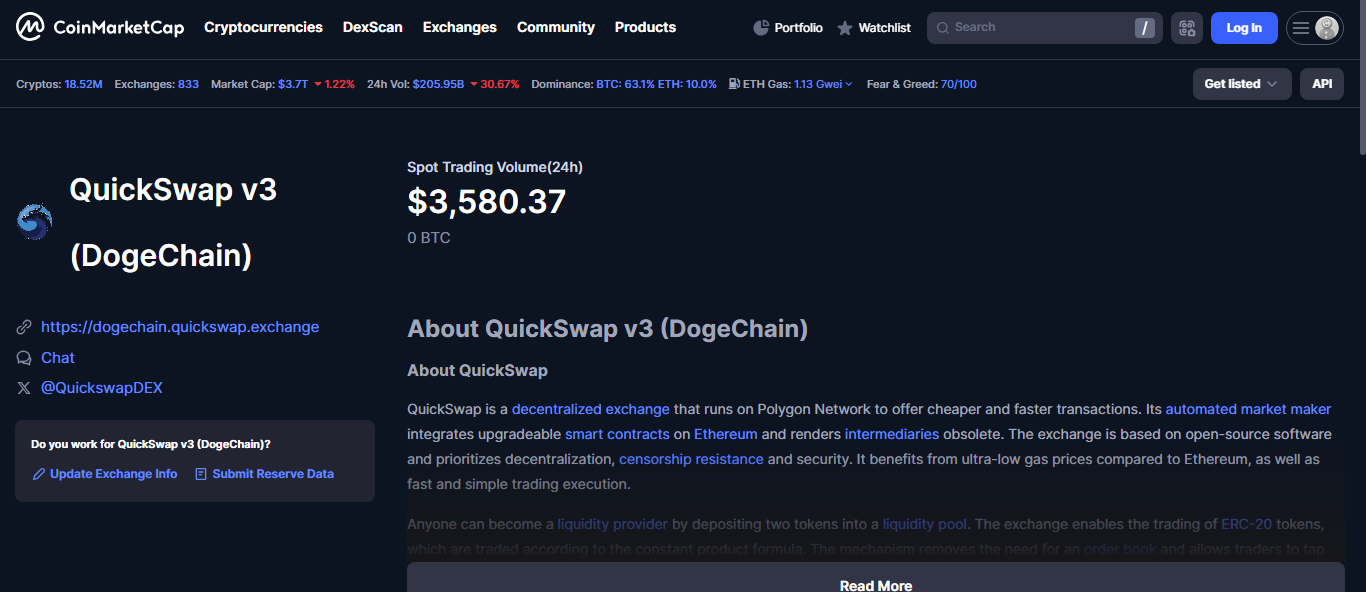1366x592 pixels.
Task: Expand the Get listed dropdown
Action: pyautogui.click(x=1242, y=84)
